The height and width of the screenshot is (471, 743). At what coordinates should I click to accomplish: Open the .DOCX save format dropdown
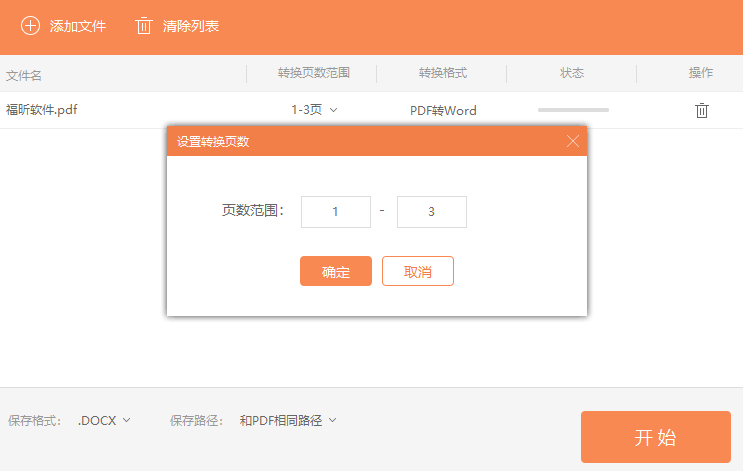click(x=104, y=420)
